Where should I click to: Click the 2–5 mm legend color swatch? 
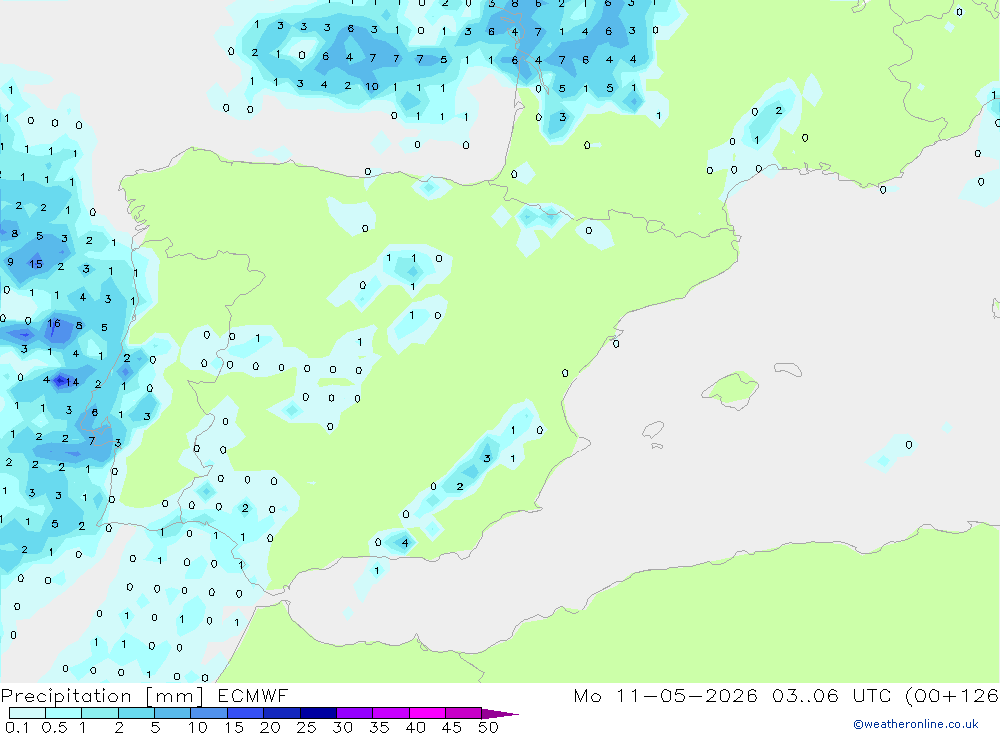click(136, 713)
